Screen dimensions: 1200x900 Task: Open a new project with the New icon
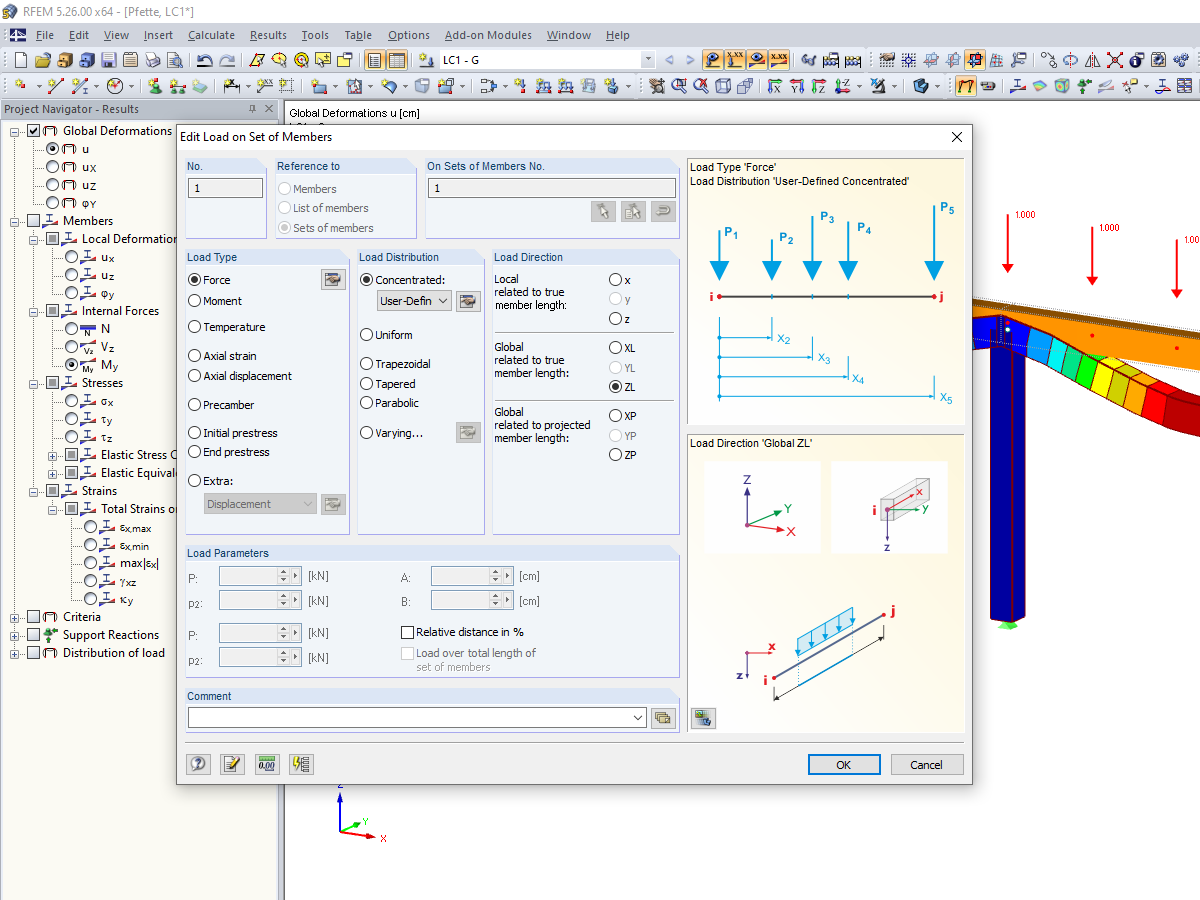tap(20, 59)
